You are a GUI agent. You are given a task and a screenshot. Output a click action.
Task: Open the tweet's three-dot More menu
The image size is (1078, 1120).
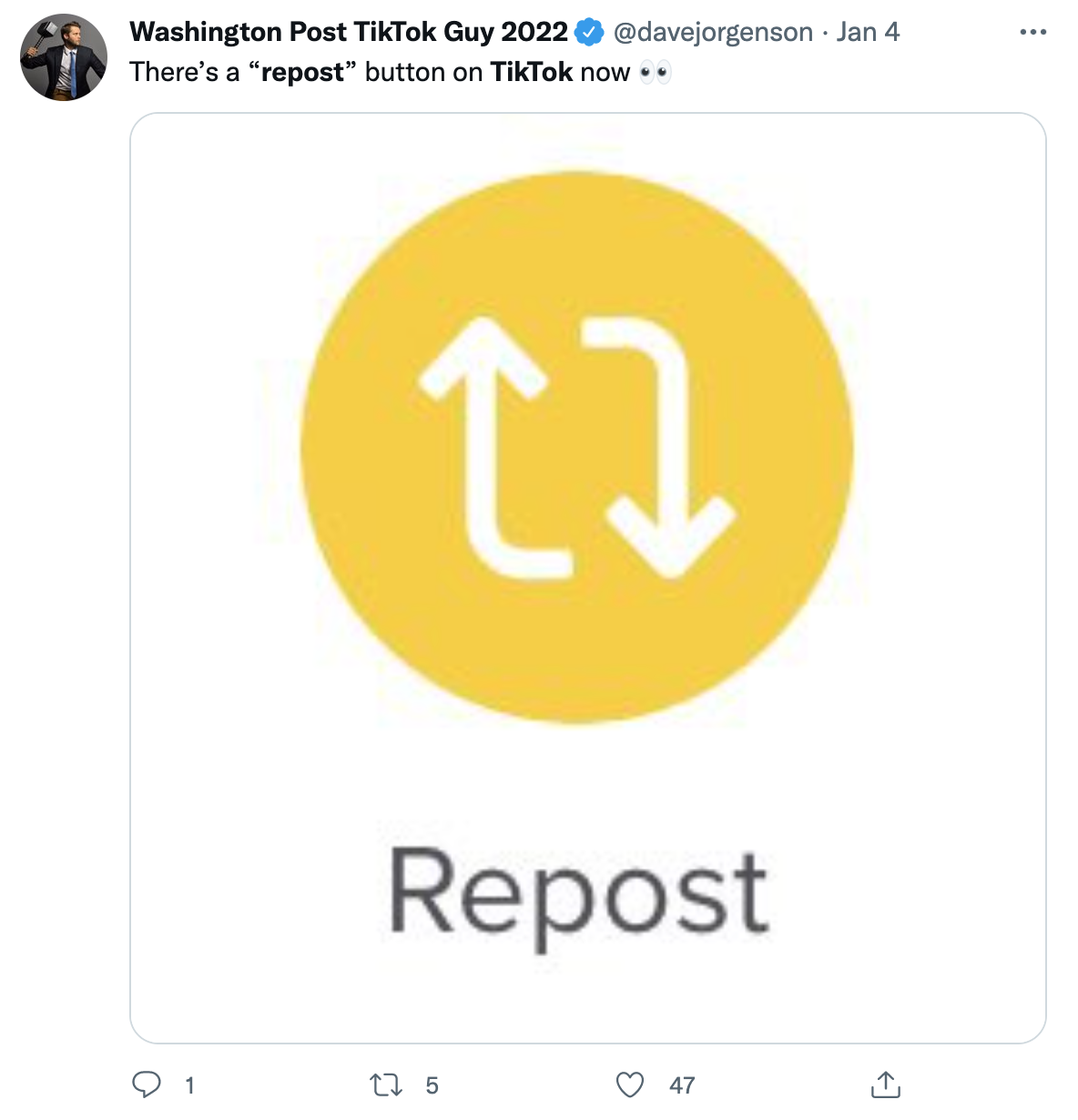pos(1032,33)
